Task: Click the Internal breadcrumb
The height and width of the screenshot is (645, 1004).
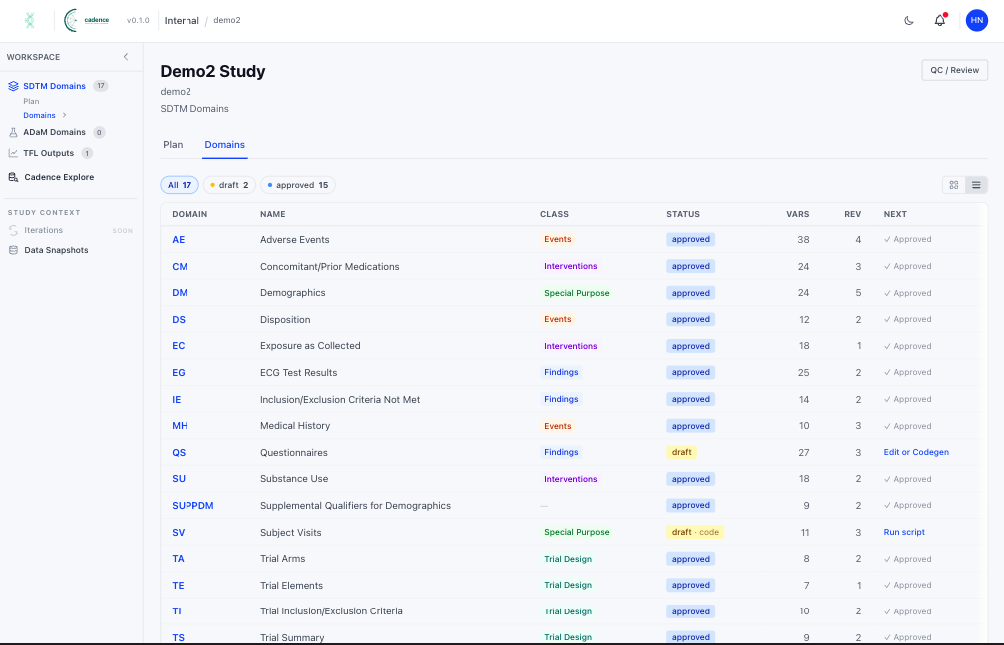Action: 181,20
